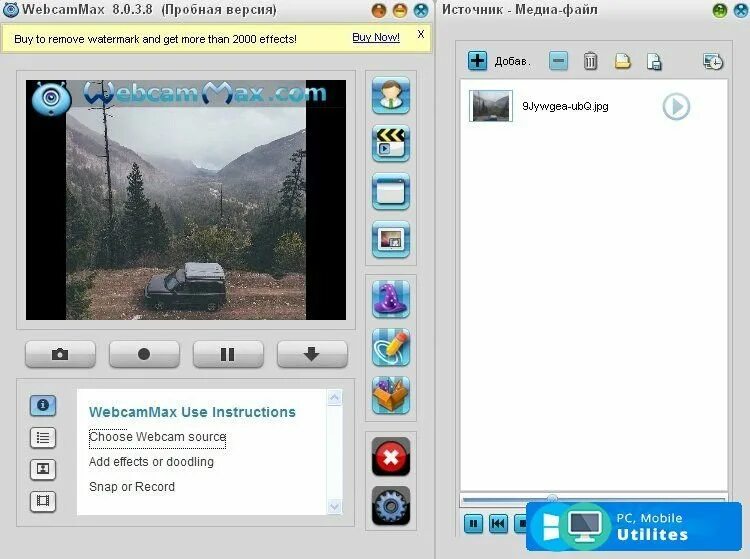Save playlist with the document disk icon
750x559 pixels.
654,62
